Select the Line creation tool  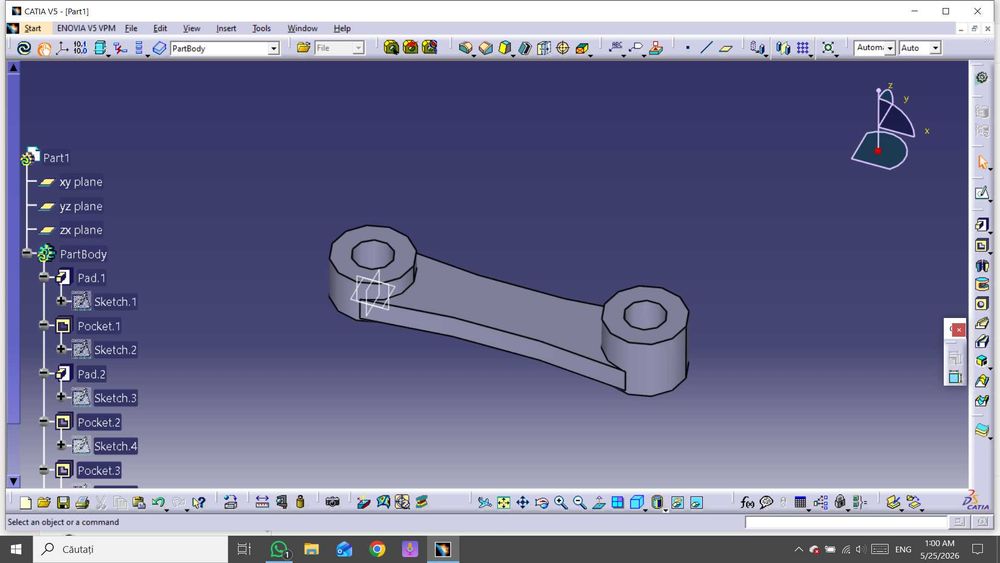point(706,48)
